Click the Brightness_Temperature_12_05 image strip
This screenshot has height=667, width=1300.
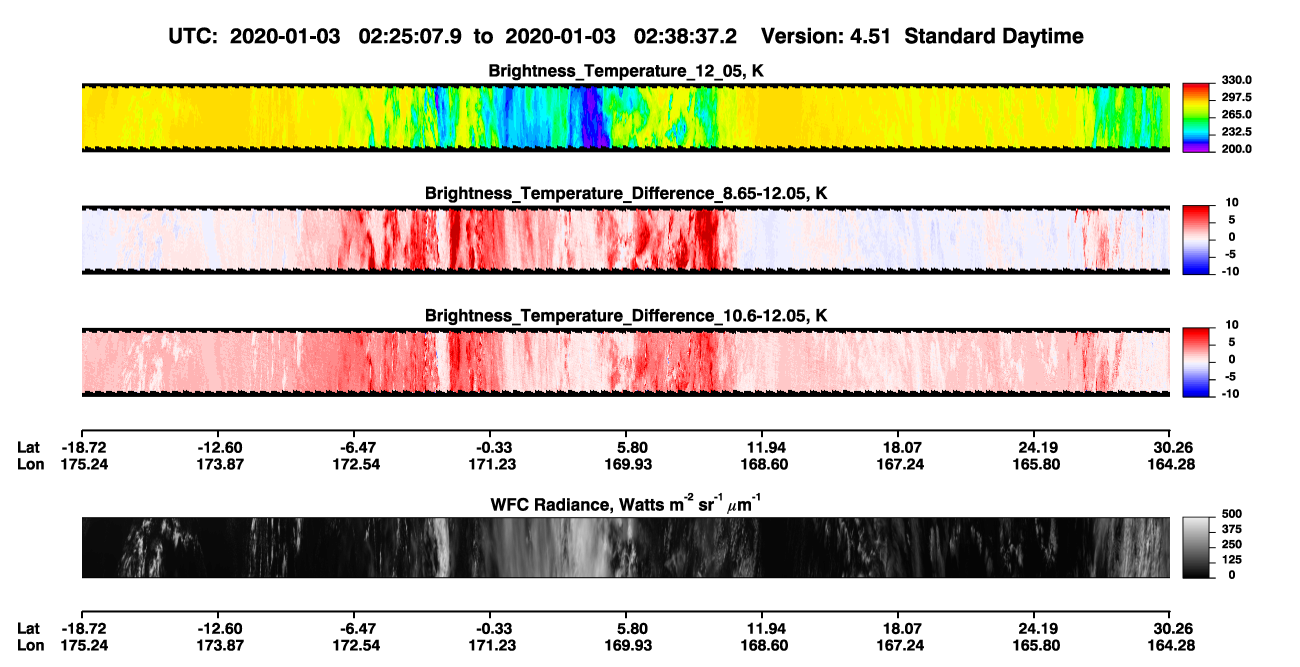pyautogui.click(x=625, y=117)
